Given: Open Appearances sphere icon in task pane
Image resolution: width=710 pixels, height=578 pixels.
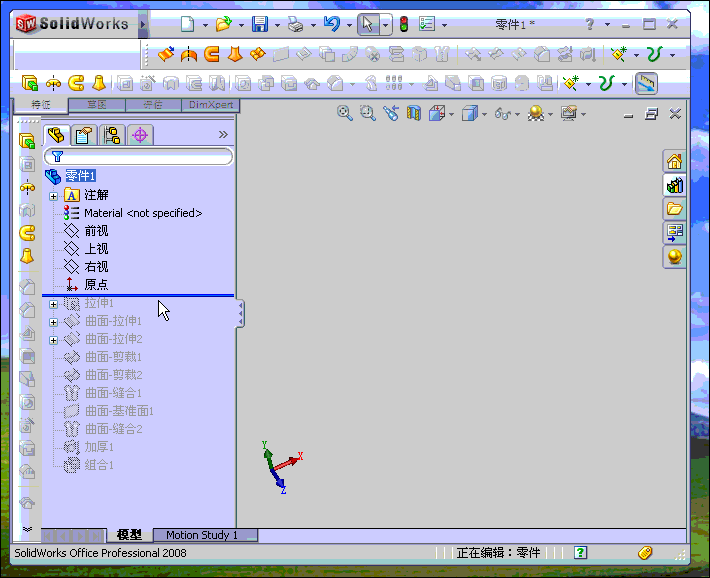Looking at the screenshot, I should coord(674,256).
